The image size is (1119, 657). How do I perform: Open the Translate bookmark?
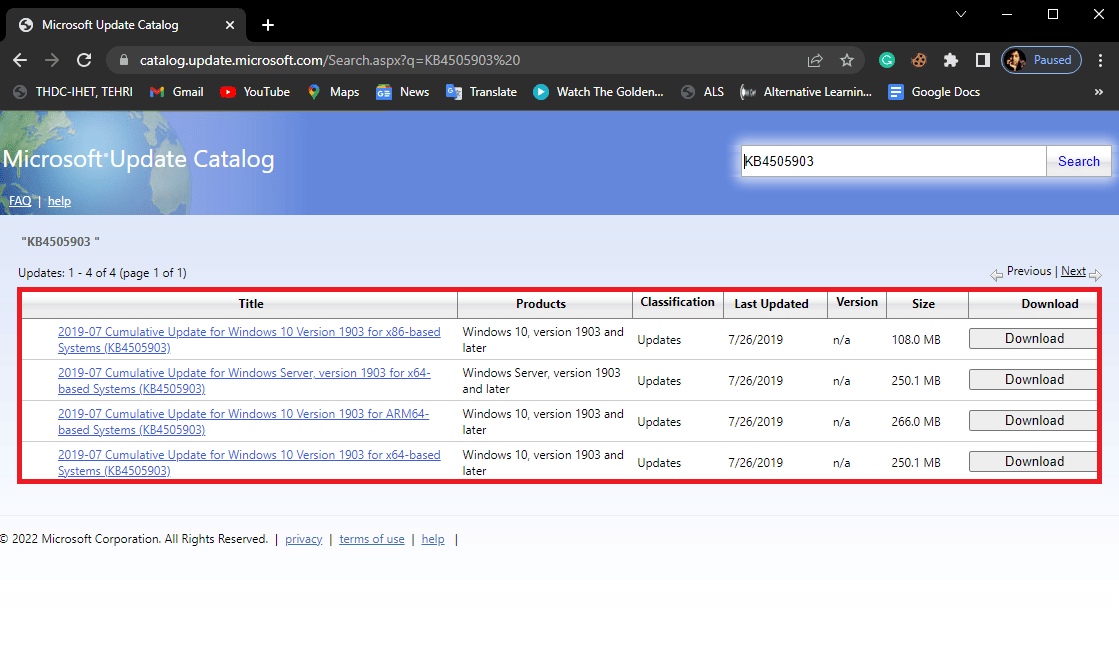[x=481, y=91]
